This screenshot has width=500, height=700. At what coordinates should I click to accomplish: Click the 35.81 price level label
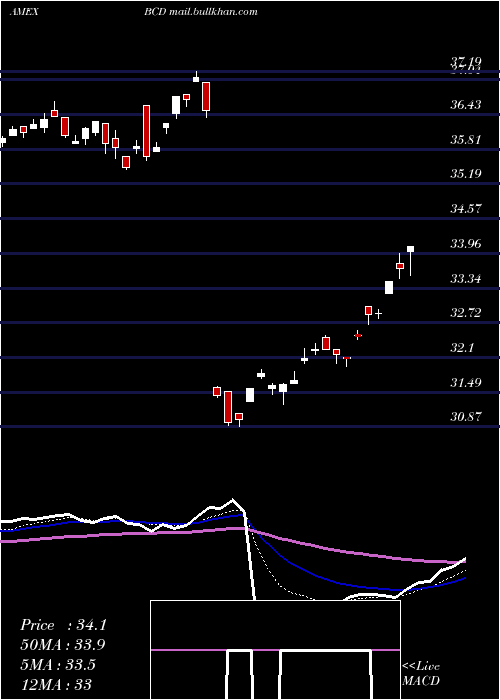(466, 139)
